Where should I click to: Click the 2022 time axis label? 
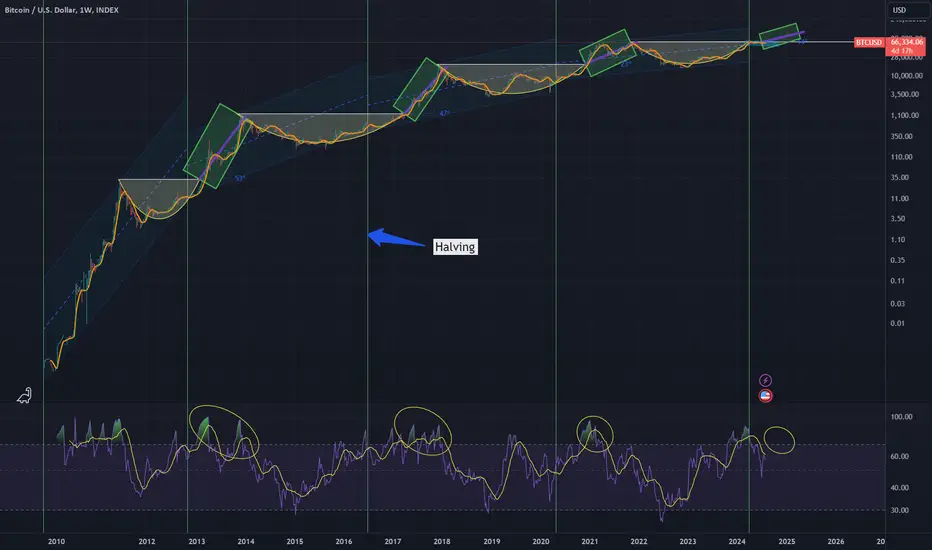click(639, 542)
